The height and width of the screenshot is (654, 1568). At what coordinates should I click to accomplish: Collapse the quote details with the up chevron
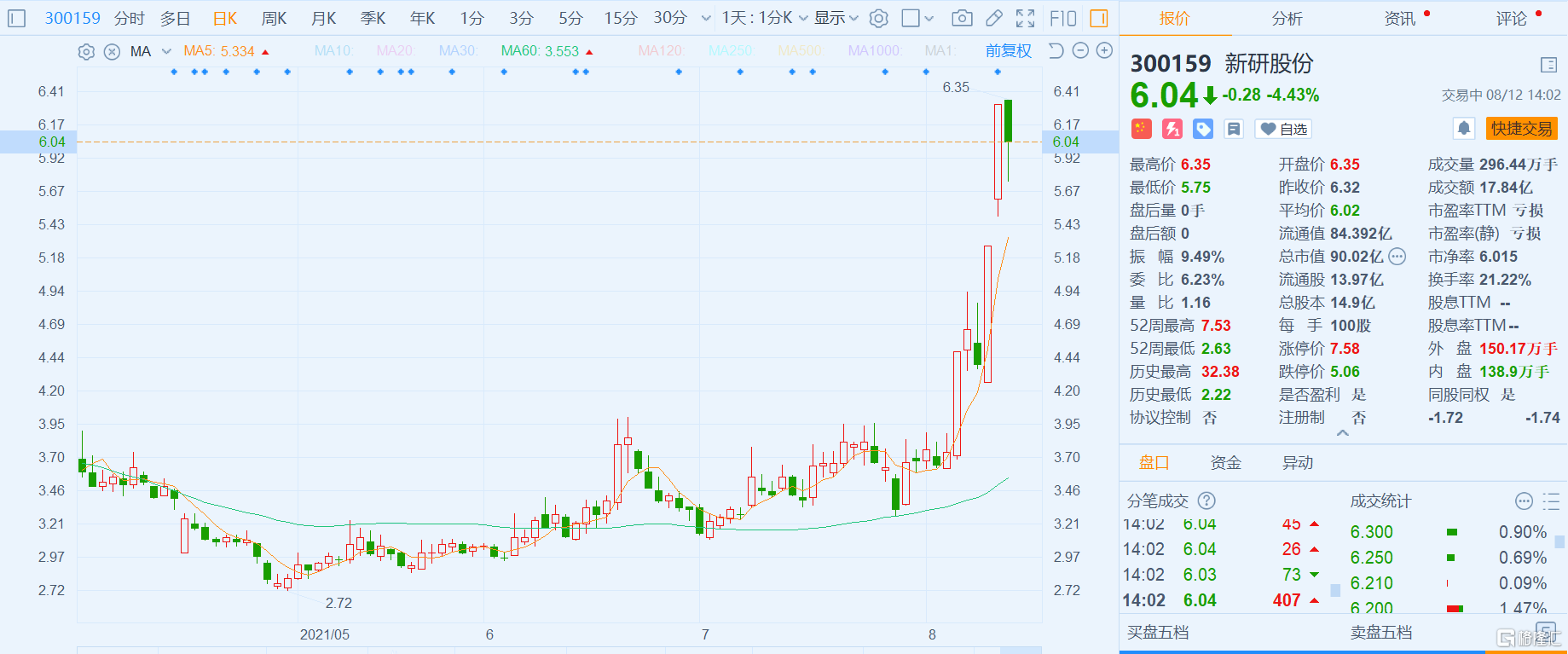pyautogui.click(x=1343, y=433)
